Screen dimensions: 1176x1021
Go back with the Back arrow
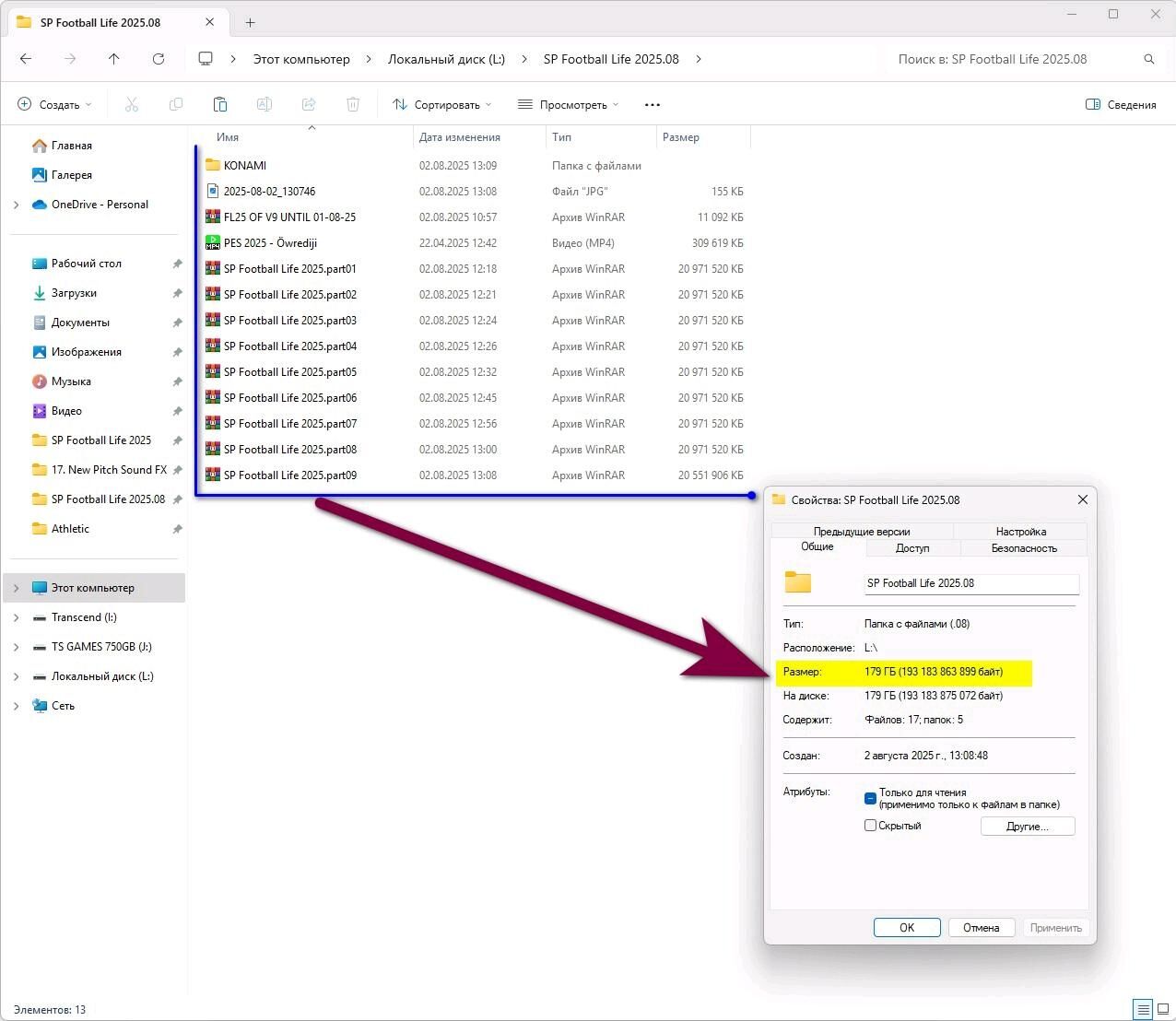pos(26,59)
